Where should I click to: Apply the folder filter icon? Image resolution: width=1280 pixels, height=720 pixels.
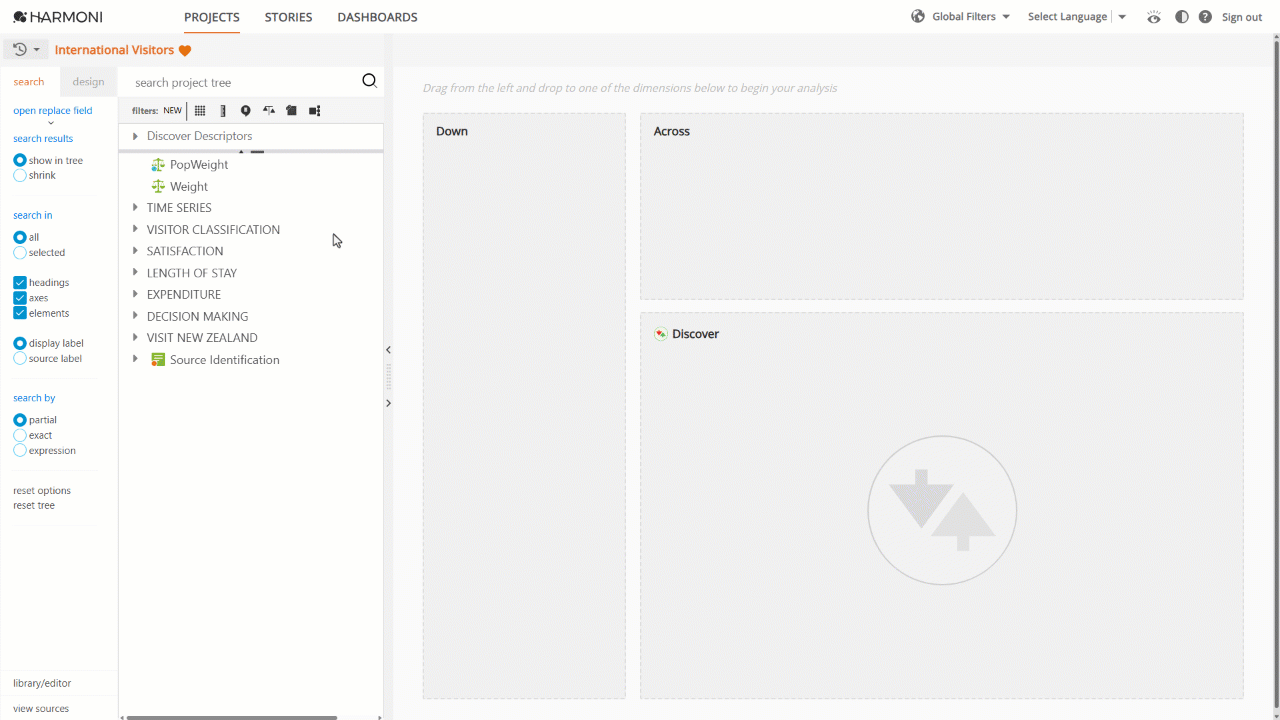291,111
